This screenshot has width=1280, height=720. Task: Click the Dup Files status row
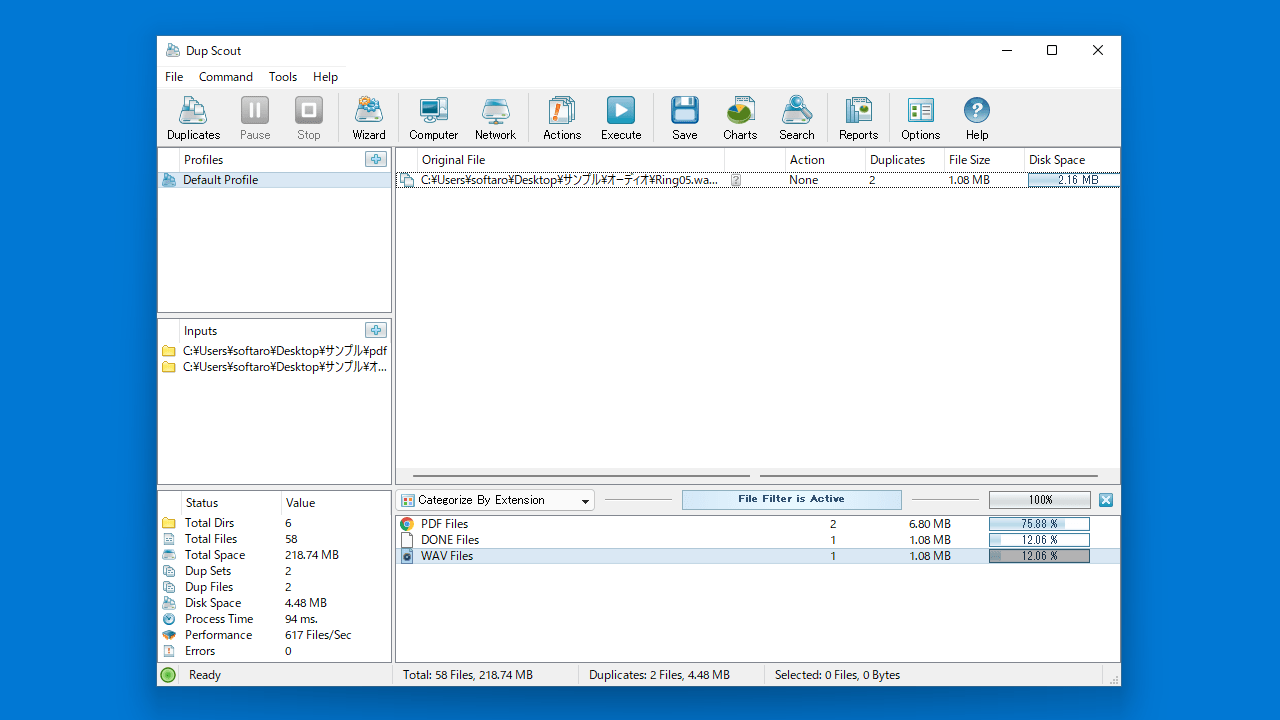click(x=275, y=587)
